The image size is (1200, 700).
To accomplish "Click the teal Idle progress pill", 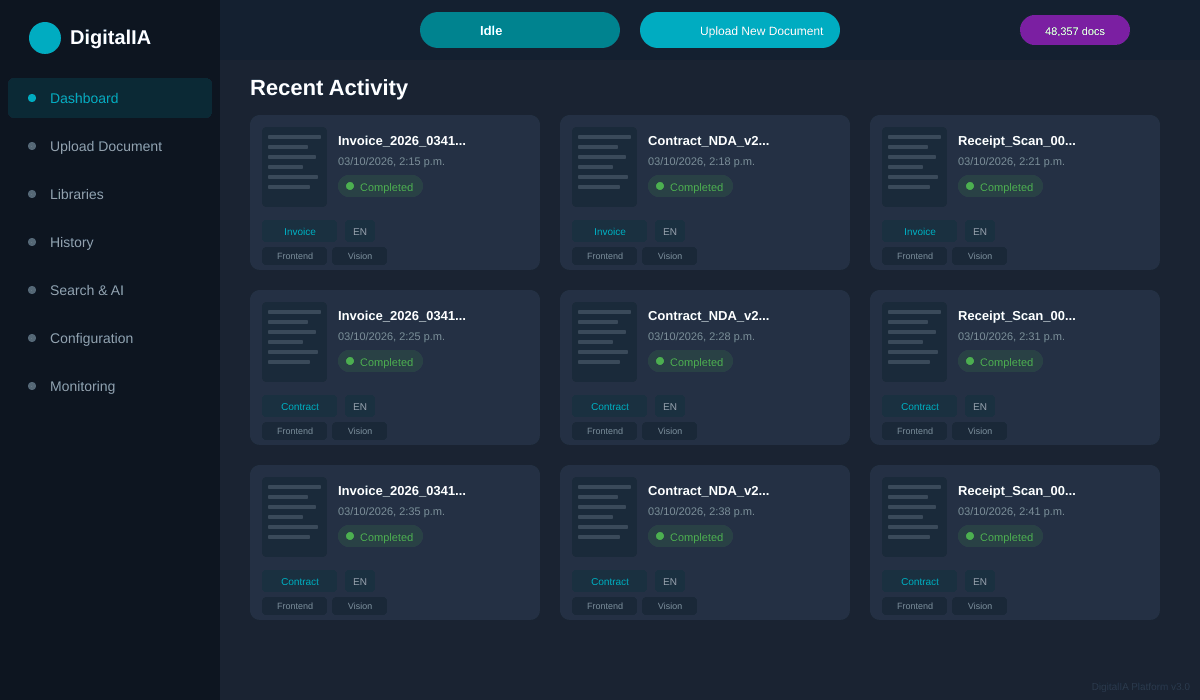I will coord(520,30).
